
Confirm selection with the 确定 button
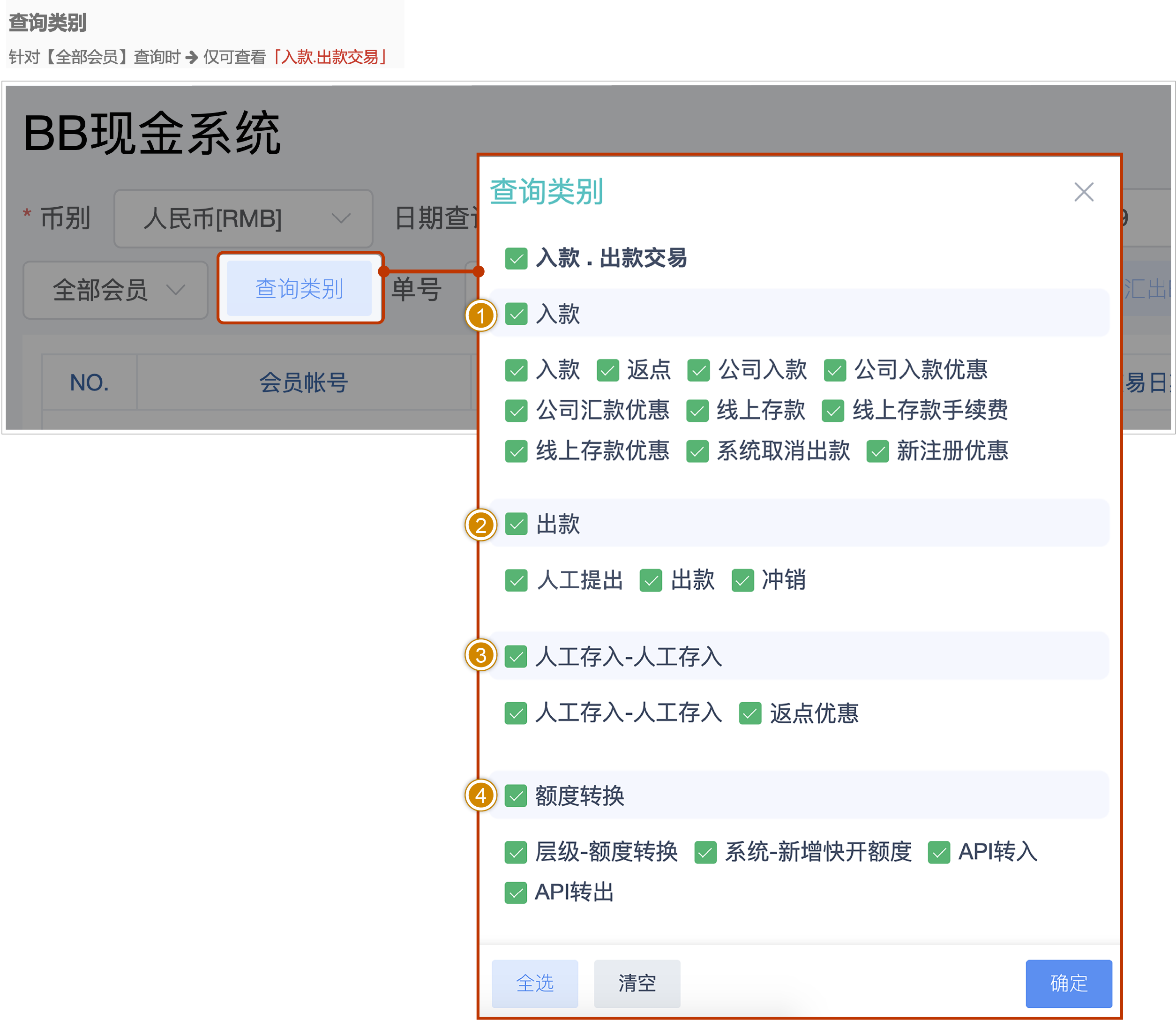(x=1068, y=983)
